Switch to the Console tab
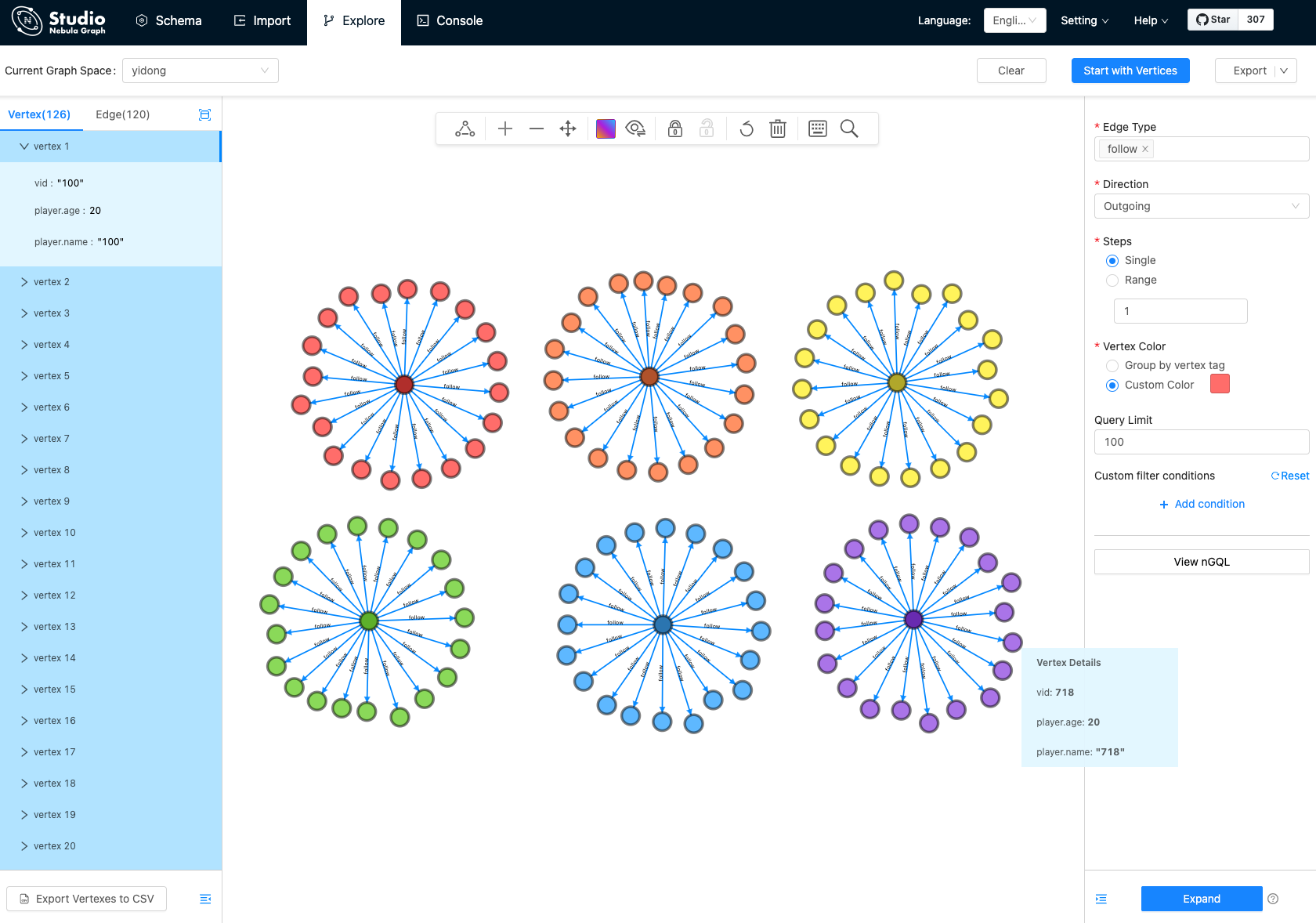This screenshot has height=923, width=1316. [x=450, y=21]
